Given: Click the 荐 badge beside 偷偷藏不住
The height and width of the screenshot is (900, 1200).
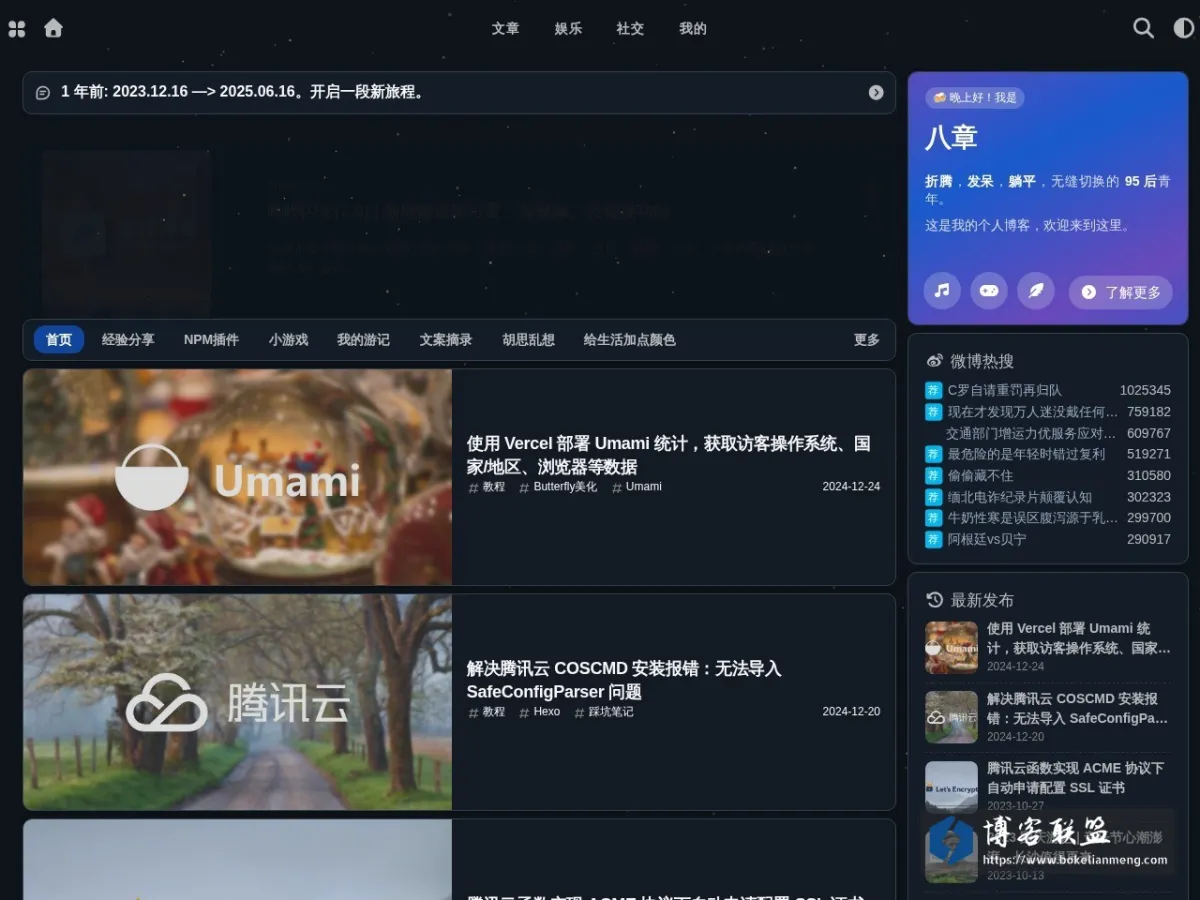Looking at the screenshot, I should (x=934, y=475).
